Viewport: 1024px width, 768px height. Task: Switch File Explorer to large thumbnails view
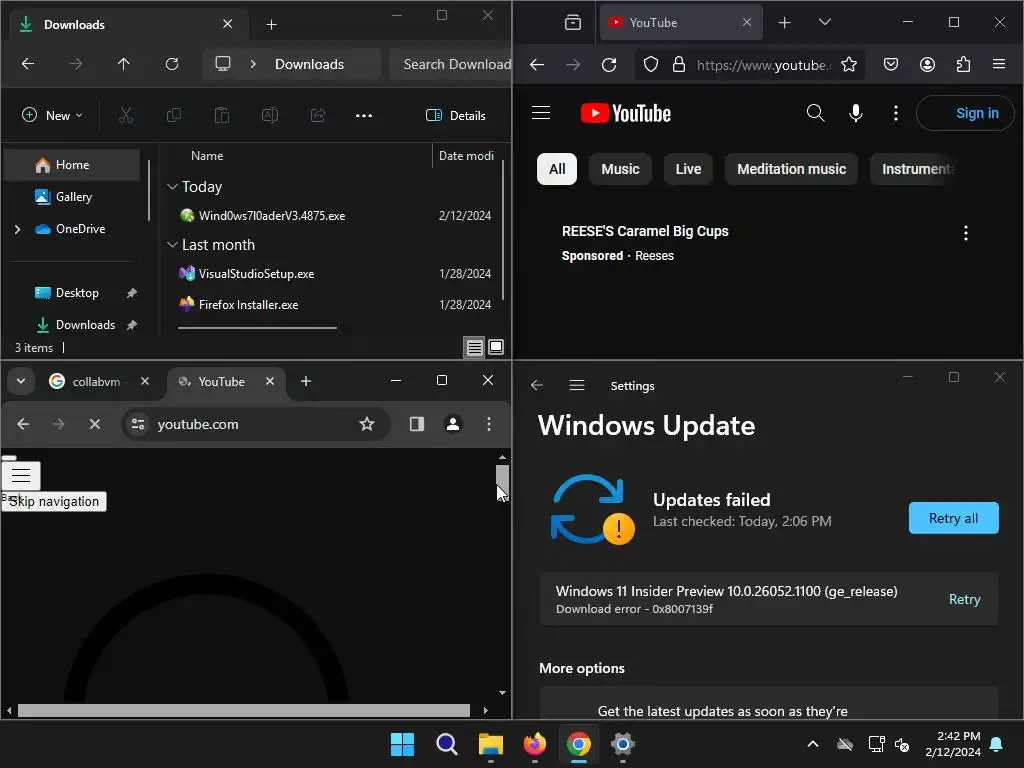[x=496, y=347]
